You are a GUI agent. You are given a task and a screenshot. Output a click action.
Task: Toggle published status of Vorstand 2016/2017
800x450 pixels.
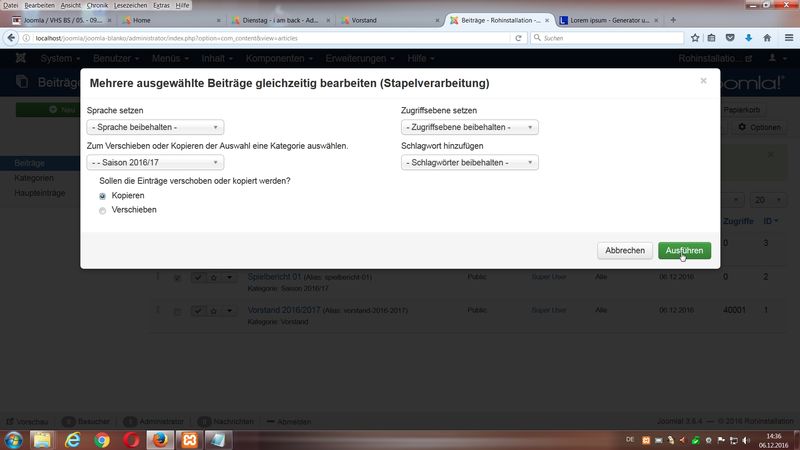pos(197,310)
